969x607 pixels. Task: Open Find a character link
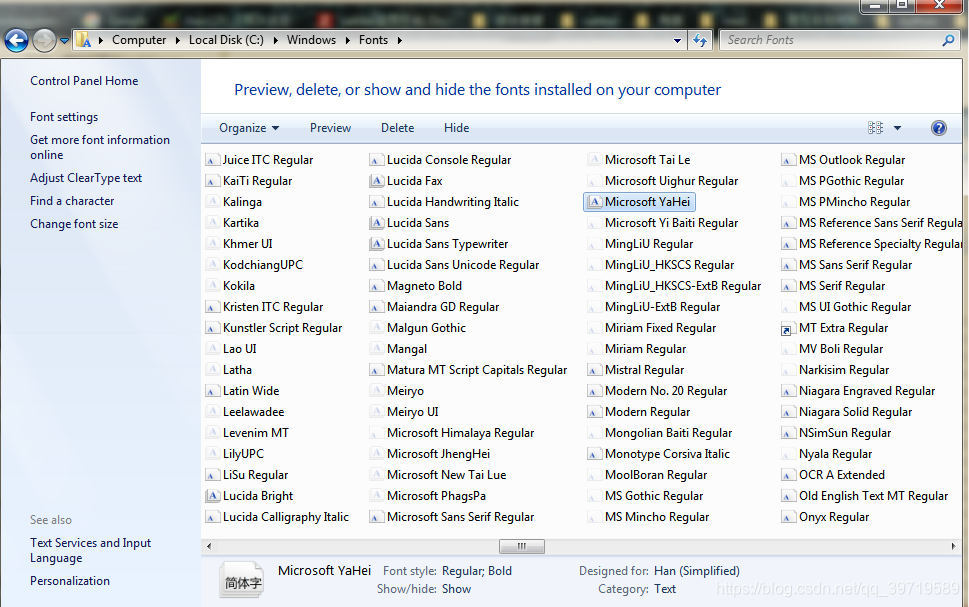(72, 201)
